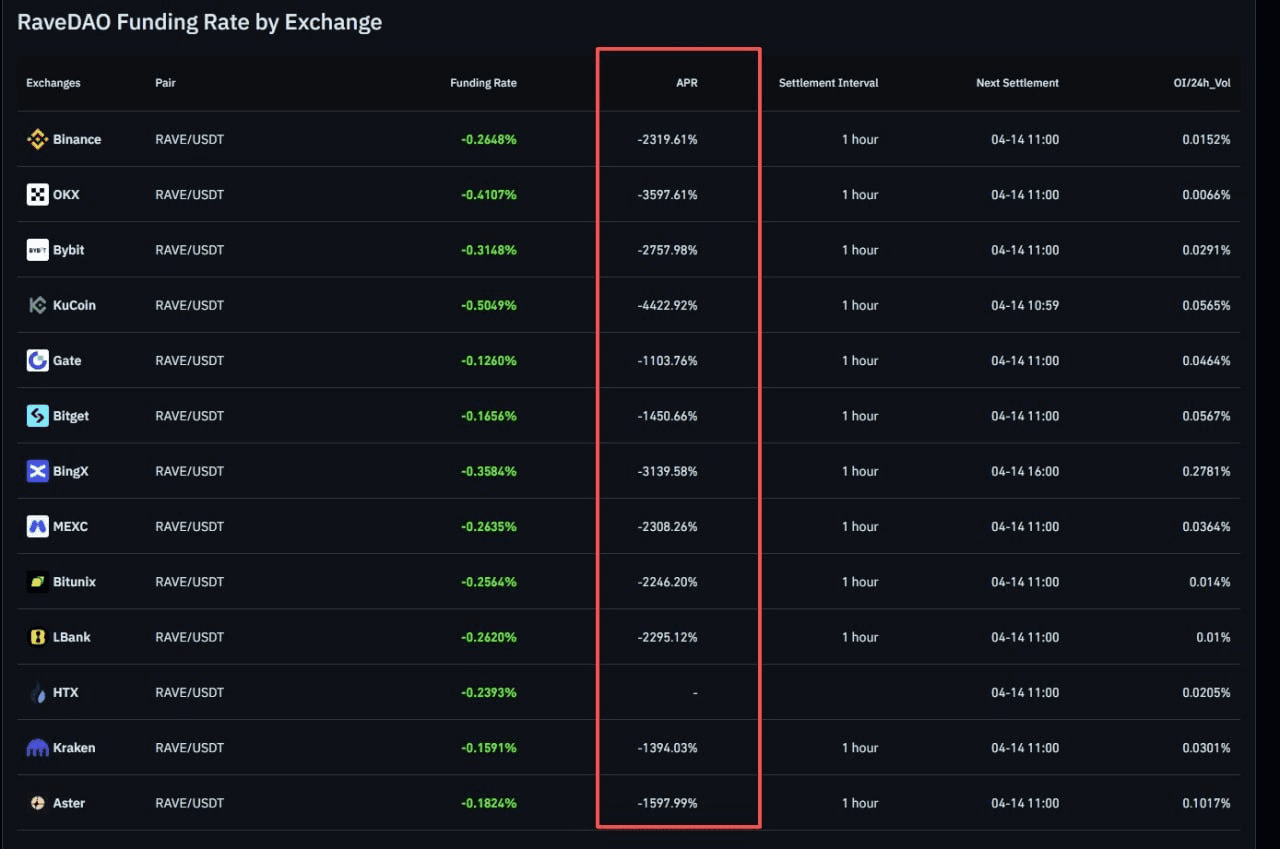Click the Binance exchange logo icon
Screen dimensions: 1280x849
[37, 140]
